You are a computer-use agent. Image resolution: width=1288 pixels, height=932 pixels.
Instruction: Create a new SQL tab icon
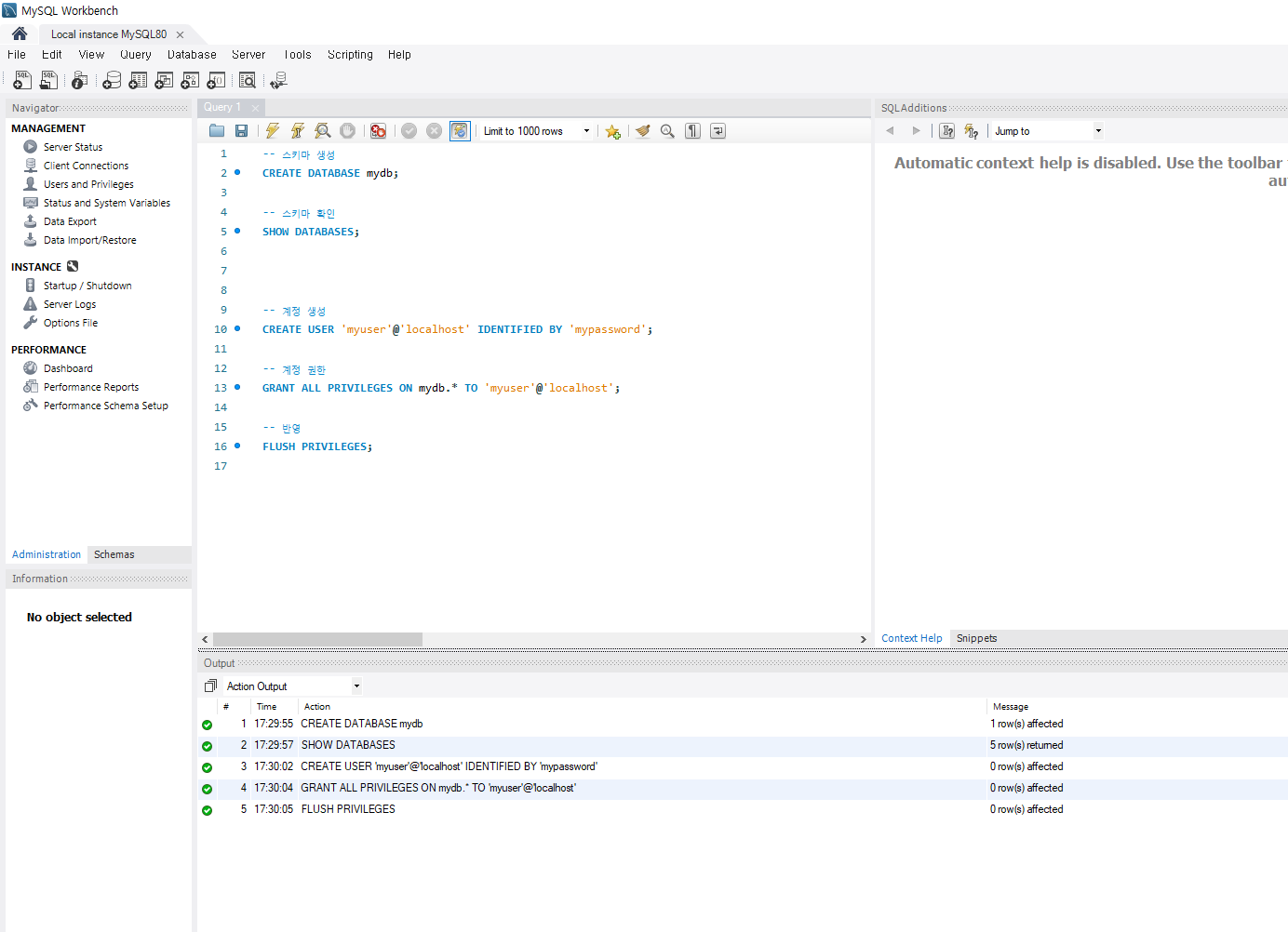coord(22,81)
